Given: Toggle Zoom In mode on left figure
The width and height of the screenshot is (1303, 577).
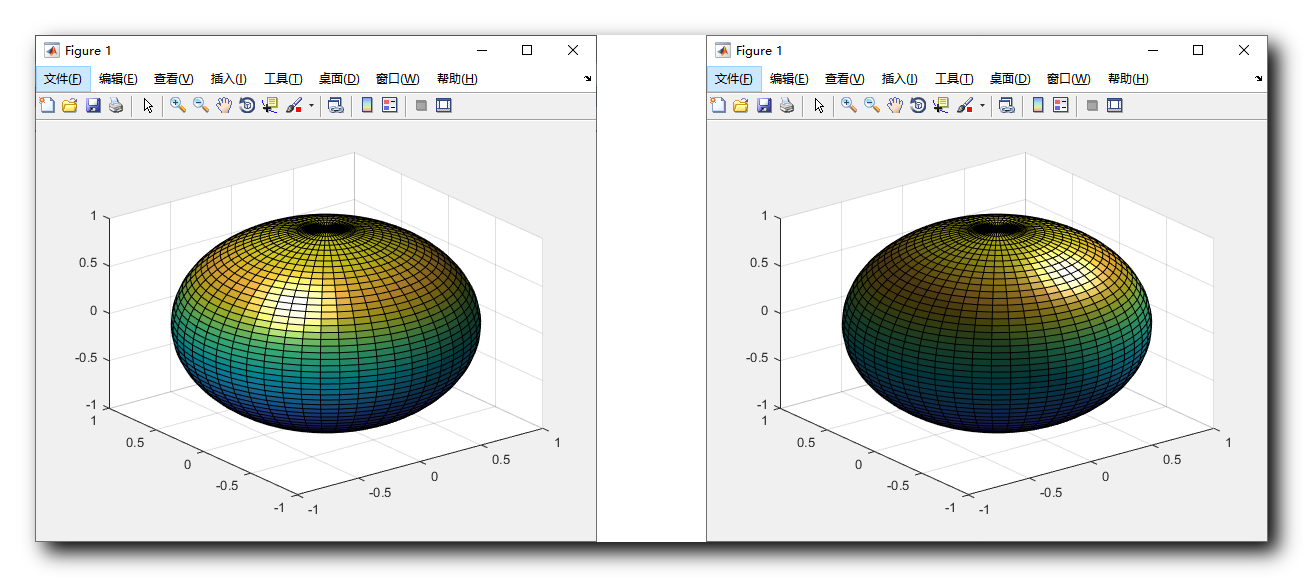Looking at the screenshot, I should point(176,105).
